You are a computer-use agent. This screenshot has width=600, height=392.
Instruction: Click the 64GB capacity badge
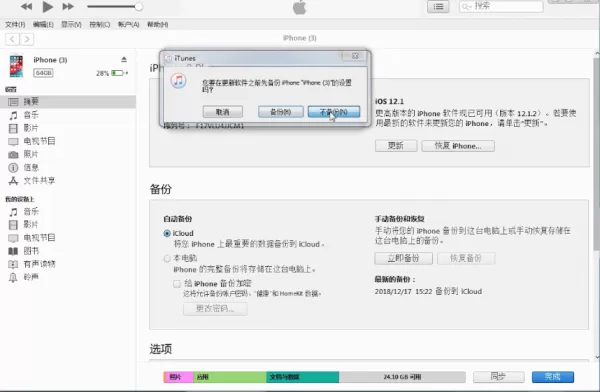pyautogui.click(x=43, y=73)
